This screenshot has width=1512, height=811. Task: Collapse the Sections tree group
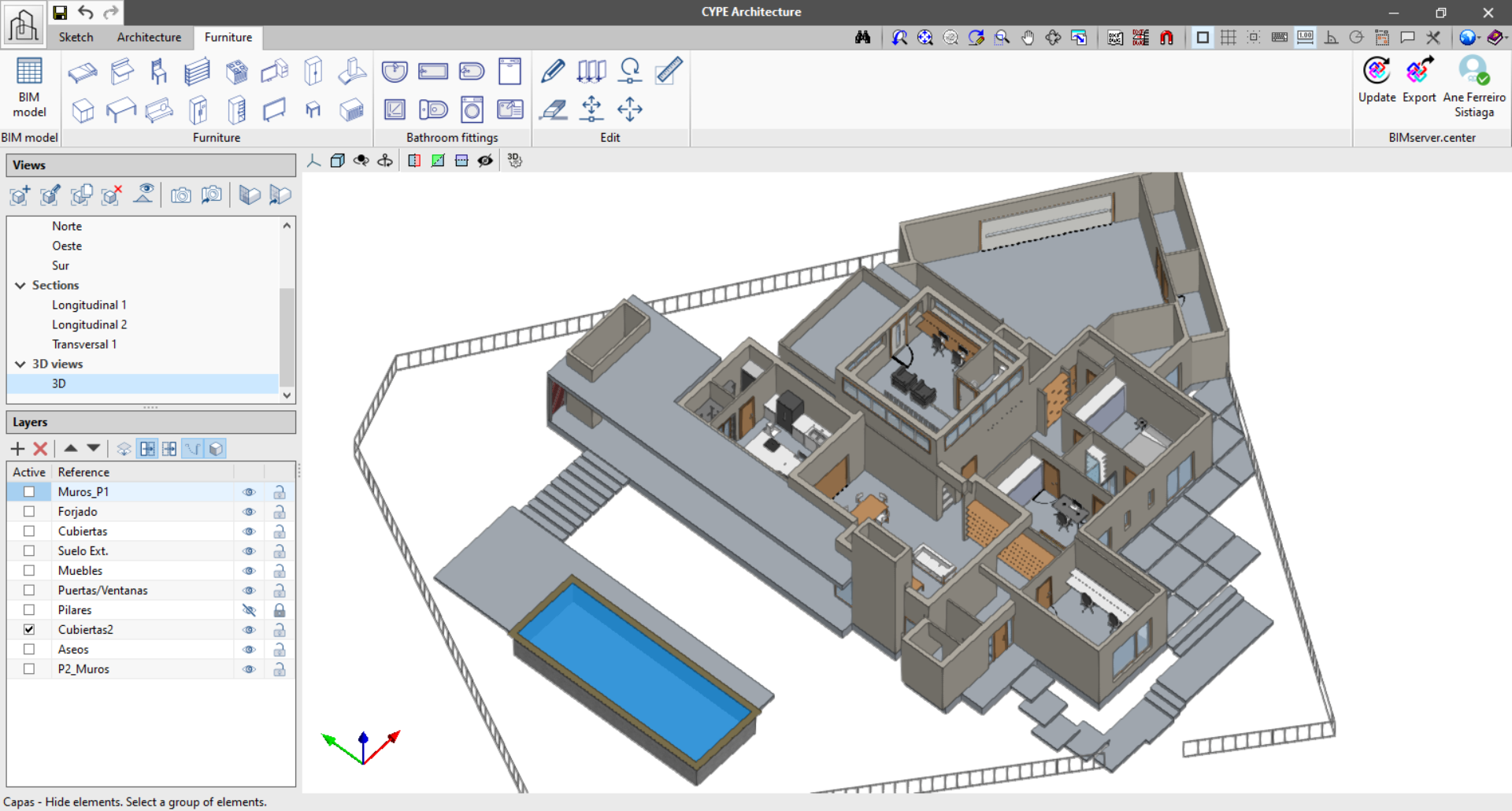[20, 286]
